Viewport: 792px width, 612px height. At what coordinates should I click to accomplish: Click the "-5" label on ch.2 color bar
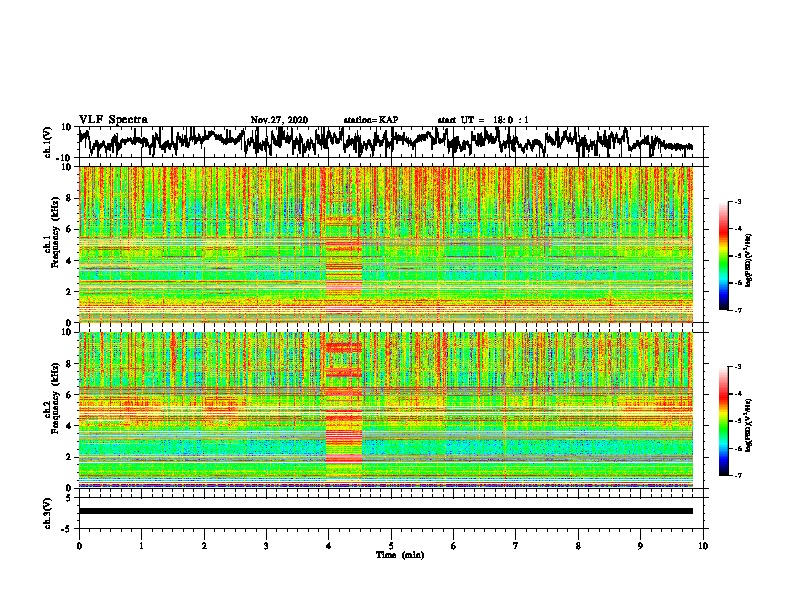coord(738,421)
